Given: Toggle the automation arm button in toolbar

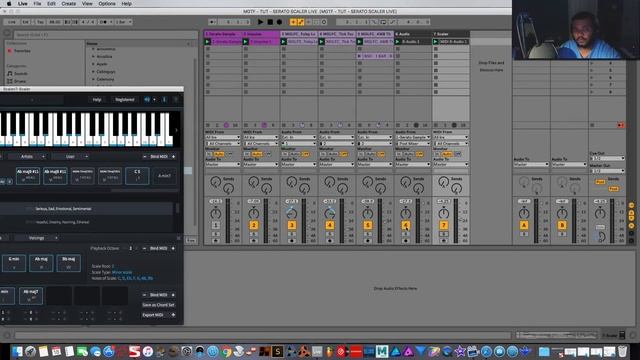Looking at the screenshot, I should pos(301,22).
